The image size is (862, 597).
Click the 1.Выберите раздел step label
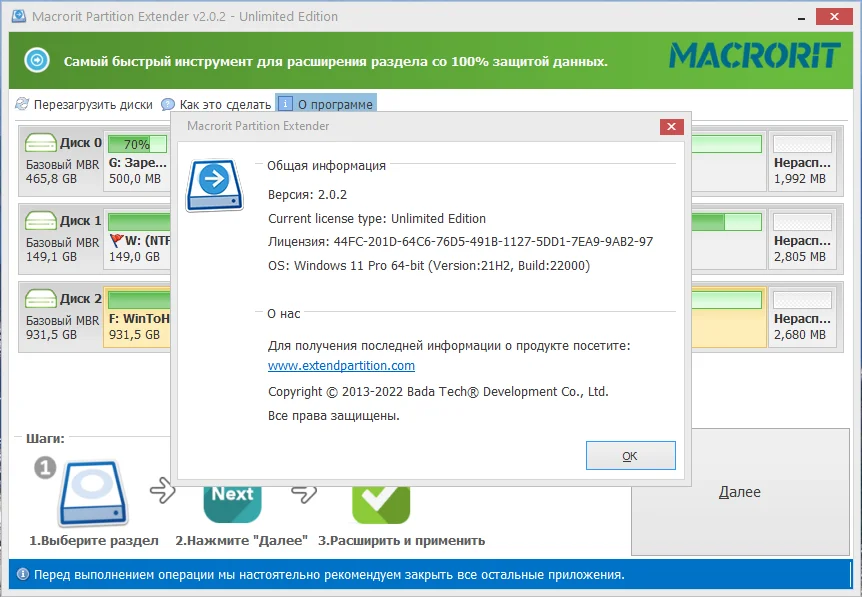click(94, 540)
